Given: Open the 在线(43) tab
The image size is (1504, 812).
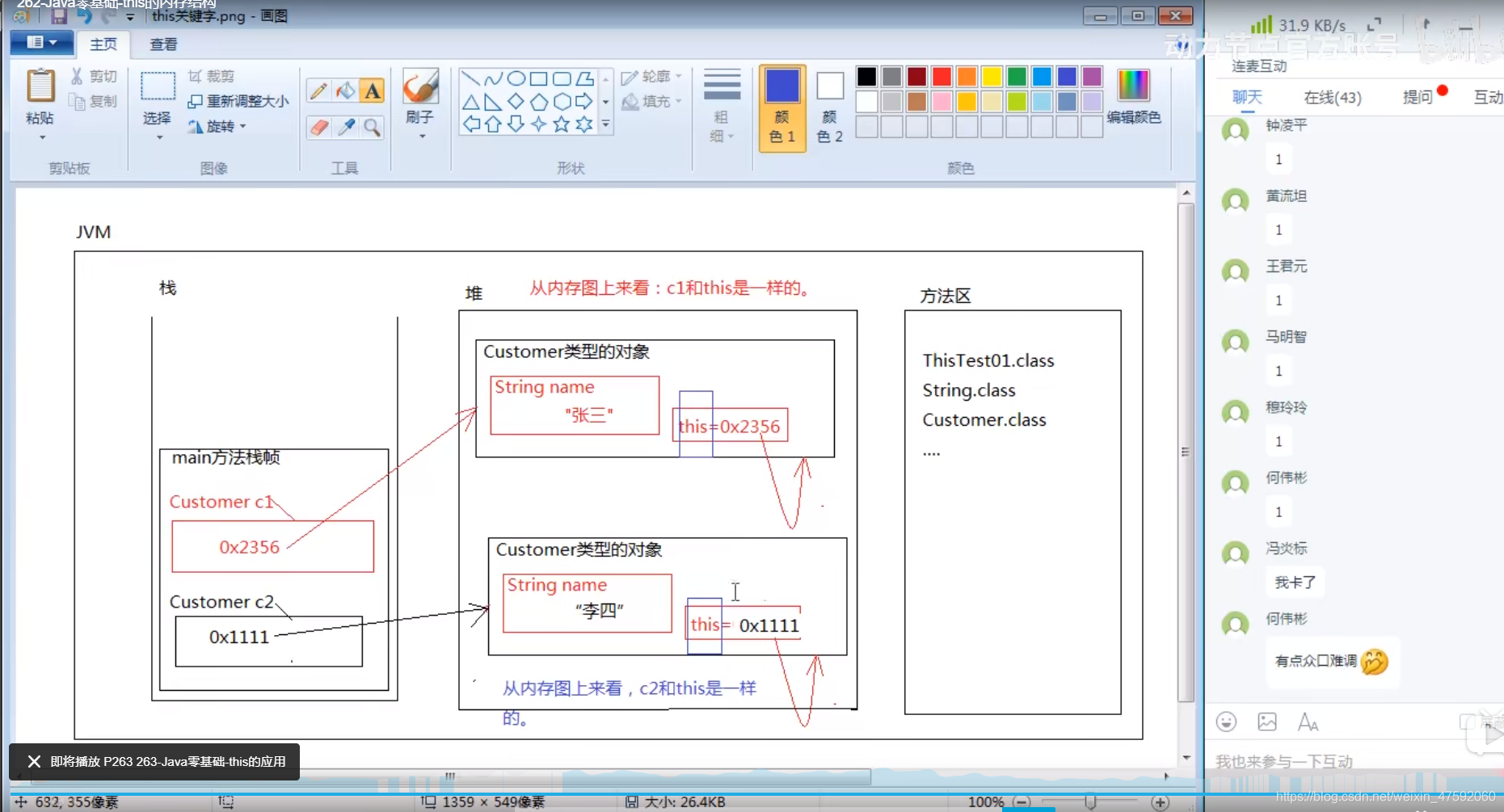Looking at the screenshot, I should [x=1333, y=97].
